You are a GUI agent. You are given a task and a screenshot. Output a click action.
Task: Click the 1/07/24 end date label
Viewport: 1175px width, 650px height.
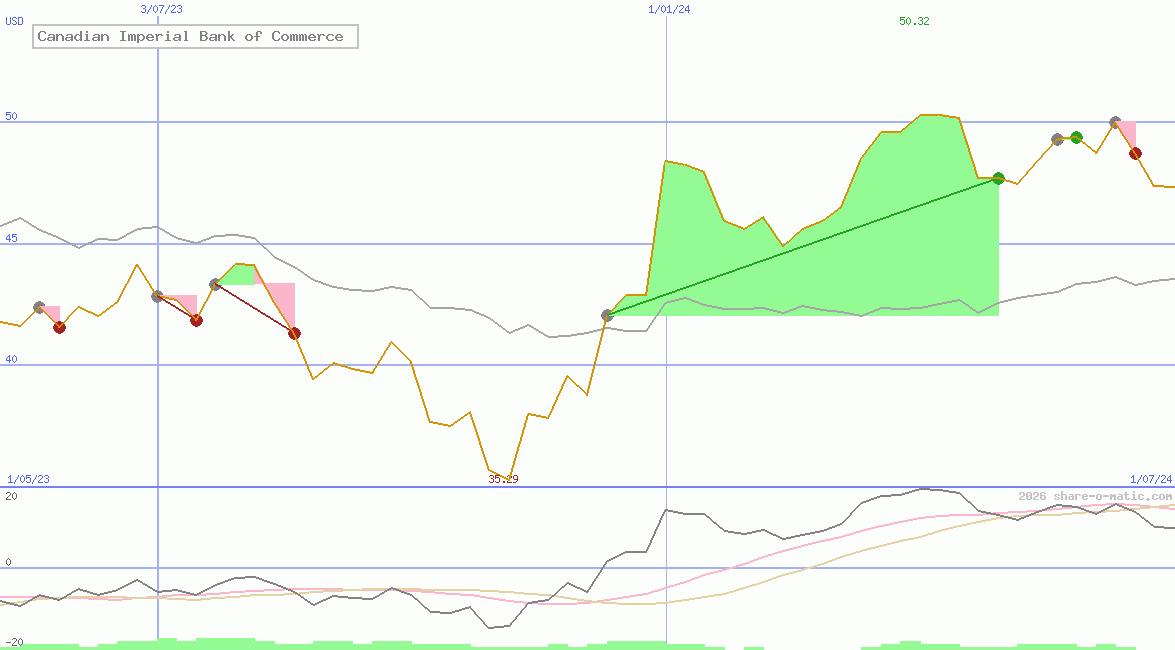point(1151,479)
